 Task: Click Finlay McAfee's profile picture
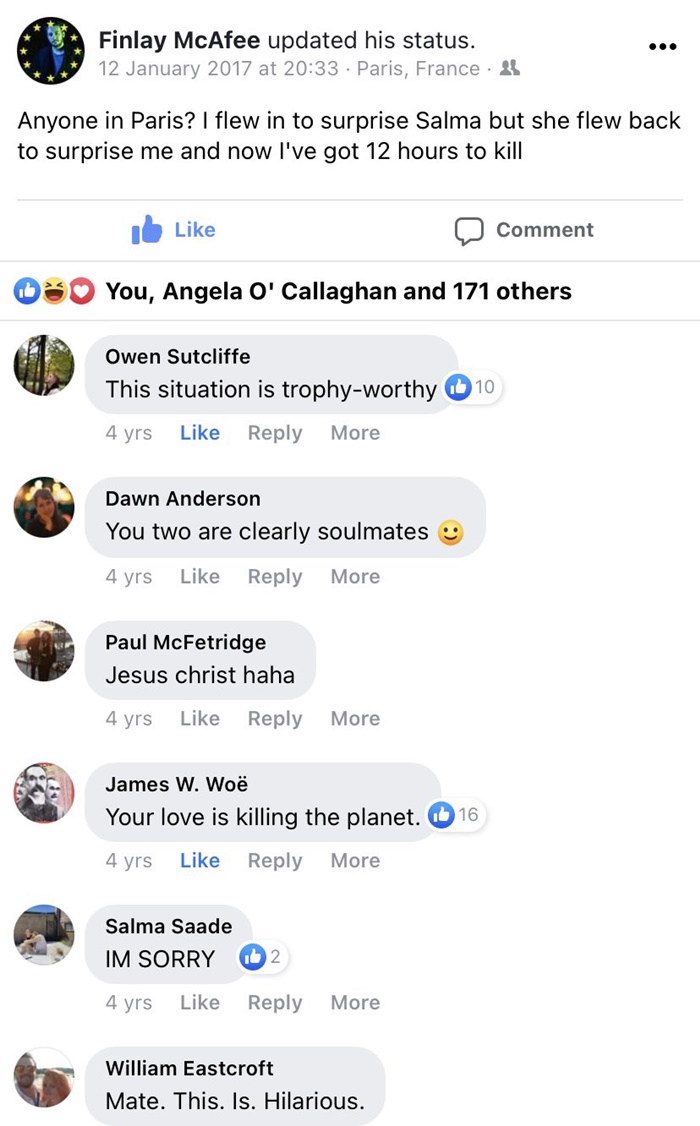tap(50, 50)
